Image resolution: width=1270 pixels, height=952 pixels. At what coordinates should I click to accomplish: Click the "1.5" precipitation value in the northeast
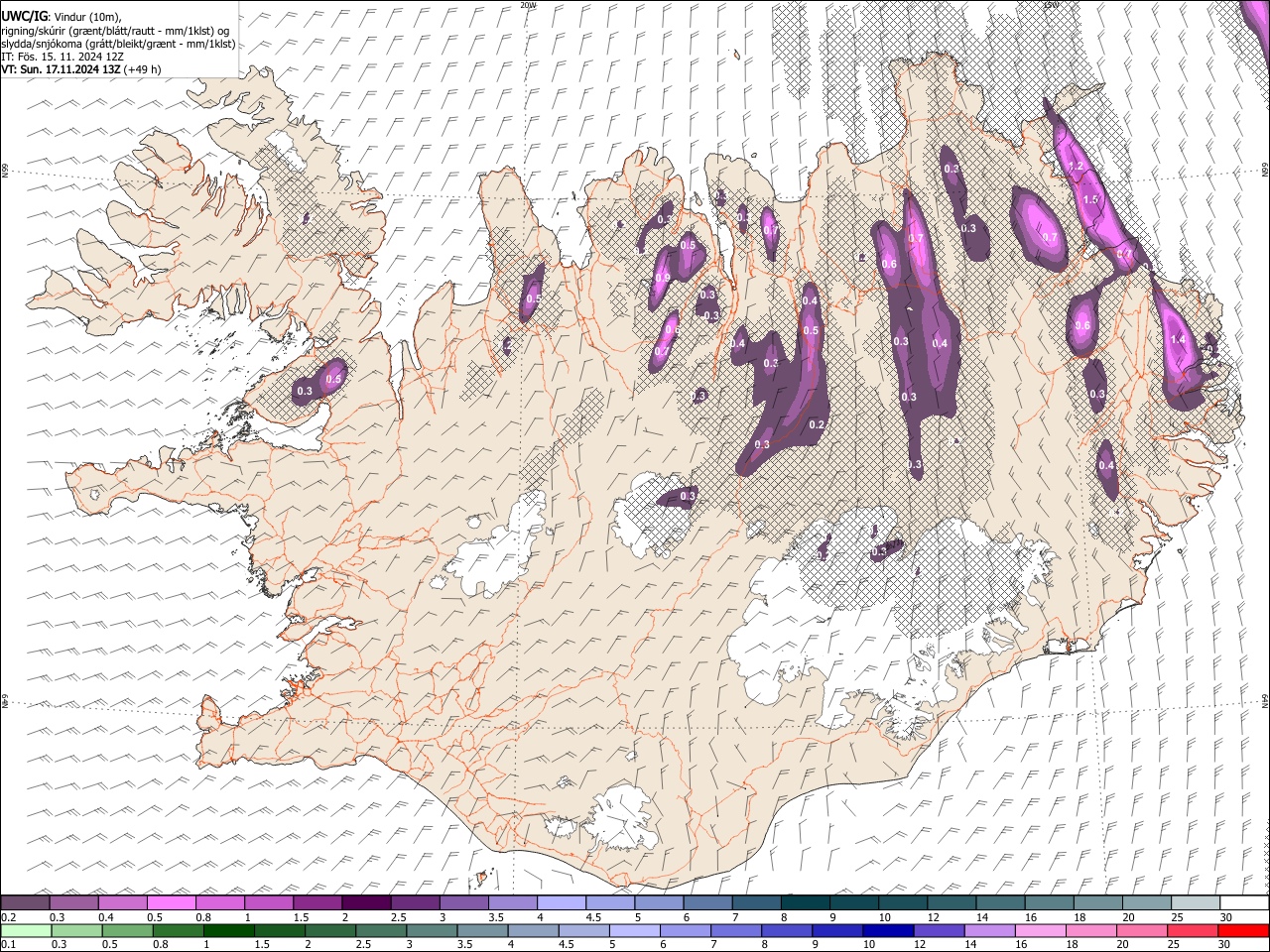[x=1091, y=200]
